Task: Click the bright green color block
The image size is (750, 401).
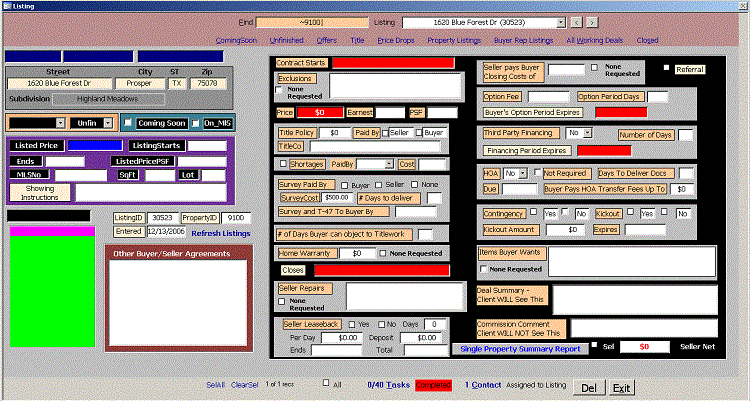Action: pyautogui.click(x=51, y=292)
